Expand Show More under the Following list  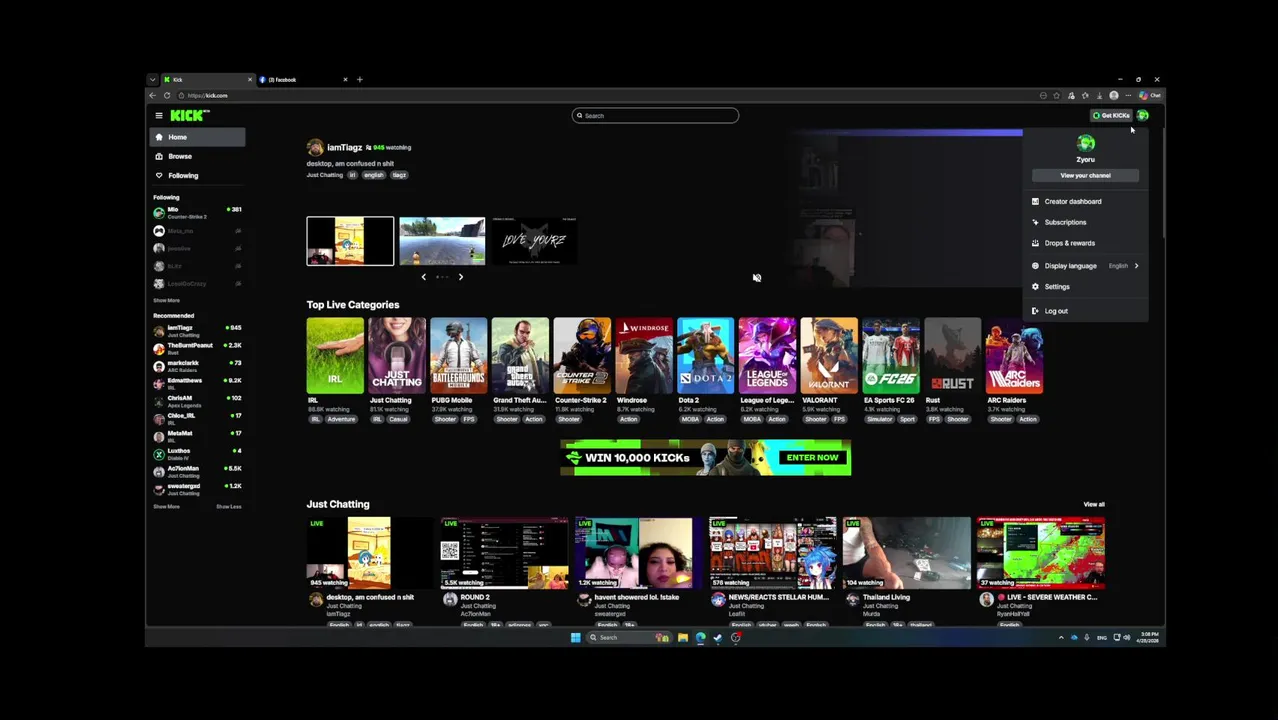[x=166, y=300]
